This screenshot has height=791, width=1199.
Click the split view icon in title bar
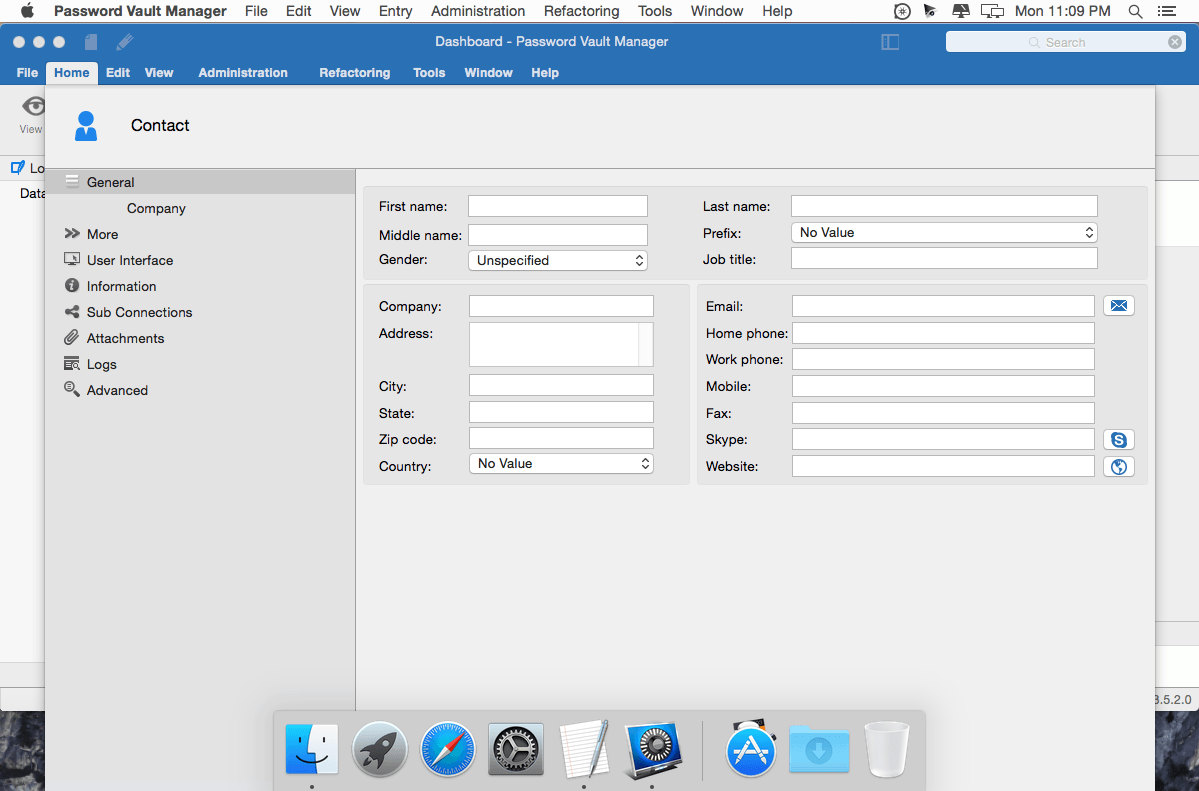[890, 42]
